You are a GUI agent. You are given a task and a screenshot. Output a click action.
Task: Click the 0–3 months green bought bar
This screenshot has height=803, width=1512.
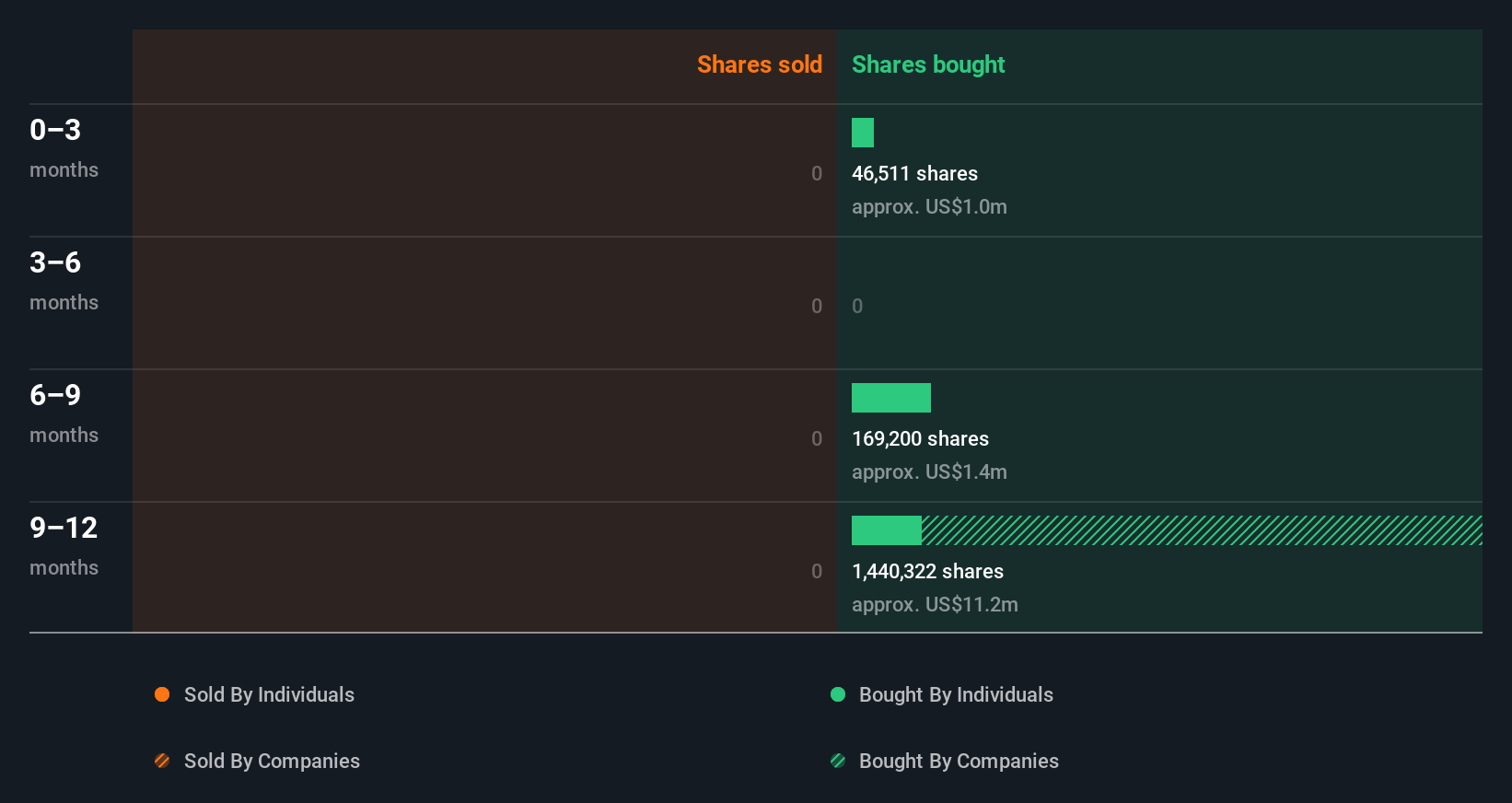click(x=863, y=133)
